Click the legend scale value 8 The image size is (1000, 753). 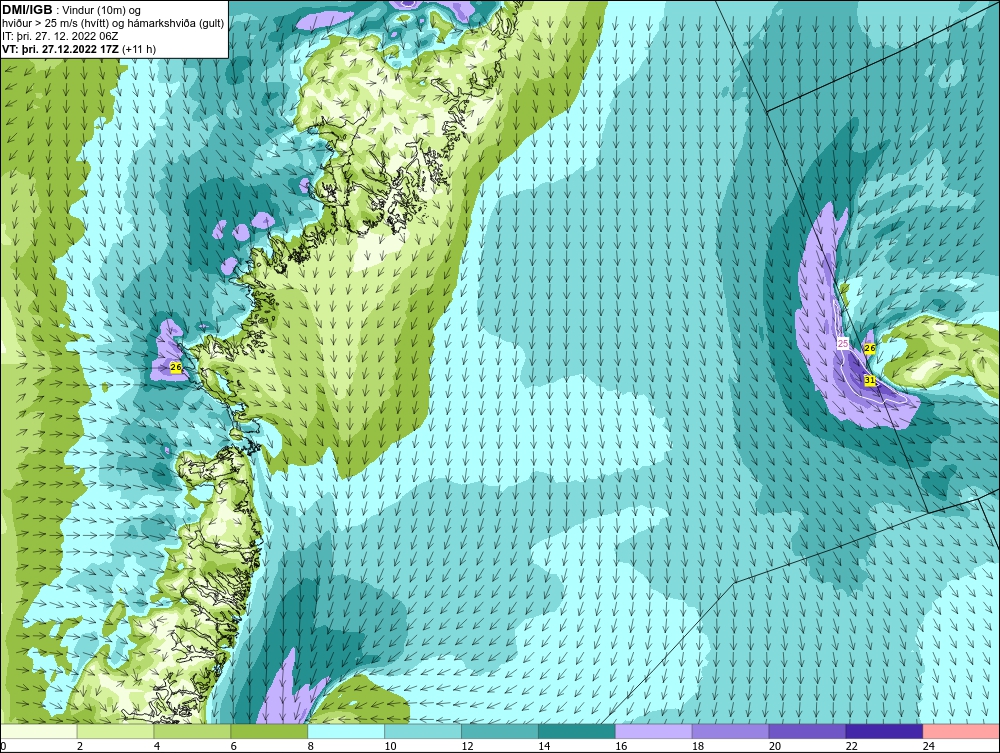click(x=311, y=746)
